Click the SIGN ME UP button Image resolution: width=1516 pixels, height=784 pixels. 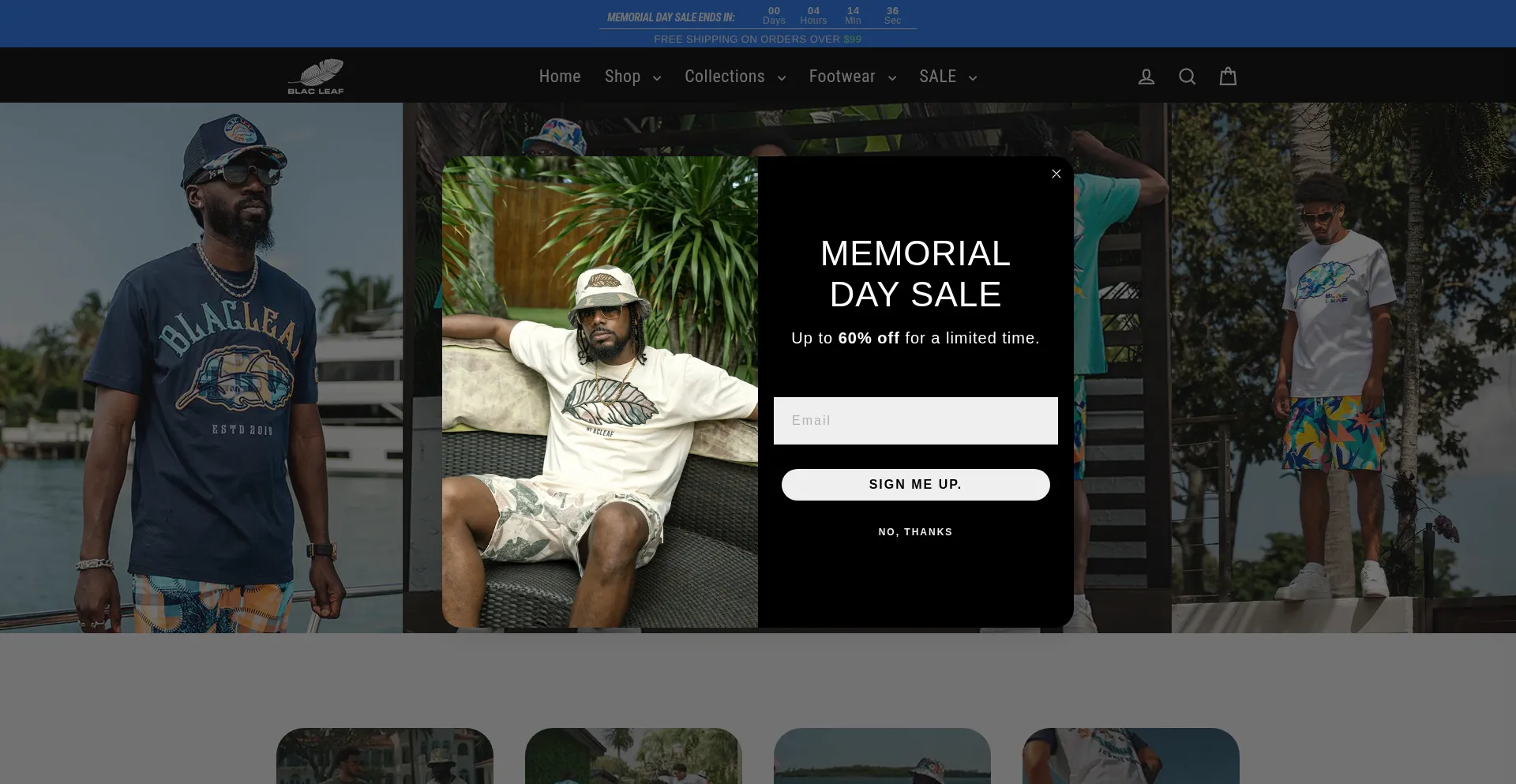click(x=916, y=485)
